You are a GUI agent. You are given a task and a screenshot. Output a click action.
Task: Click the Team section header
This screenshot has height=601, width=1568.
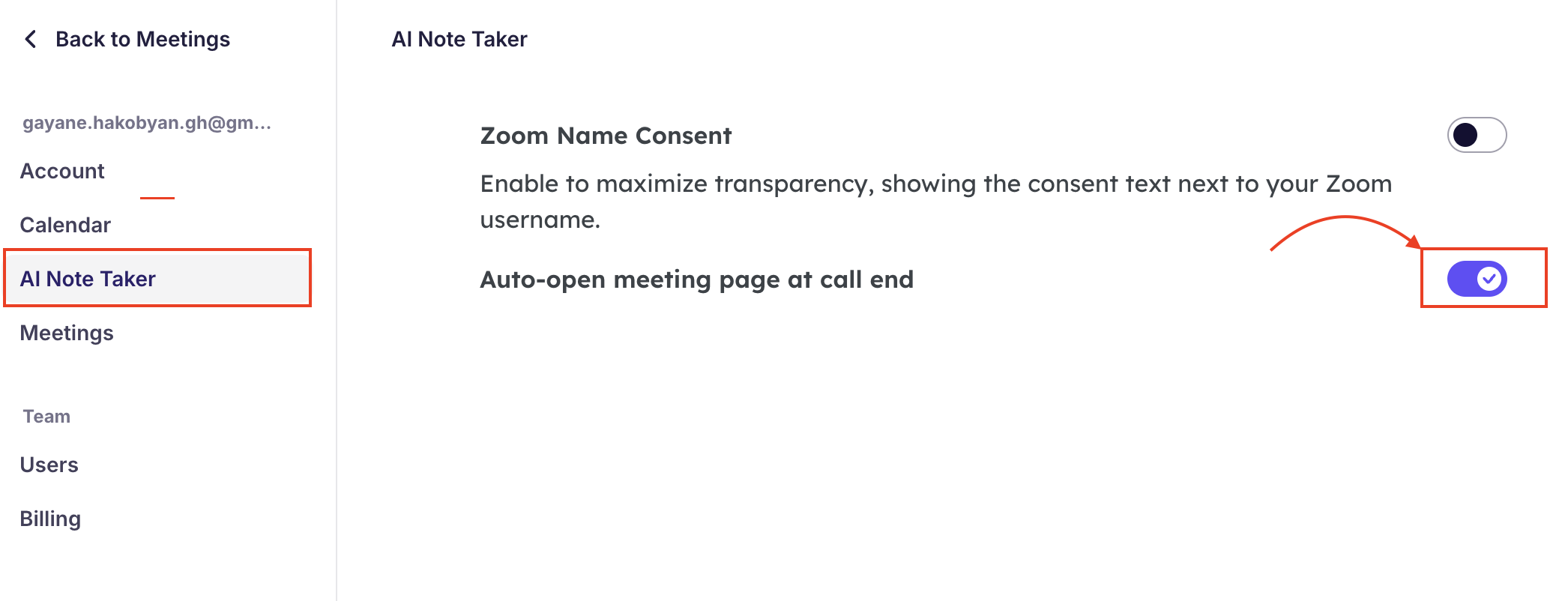pos(46,417)
